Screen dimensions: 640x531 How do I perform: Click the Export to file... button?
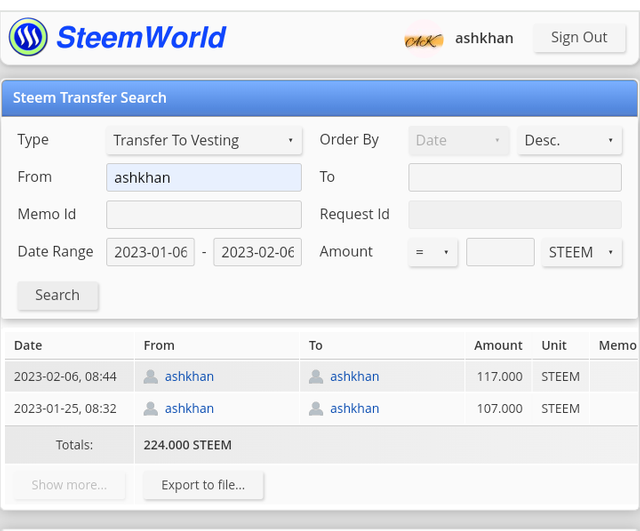pos(203,485)
